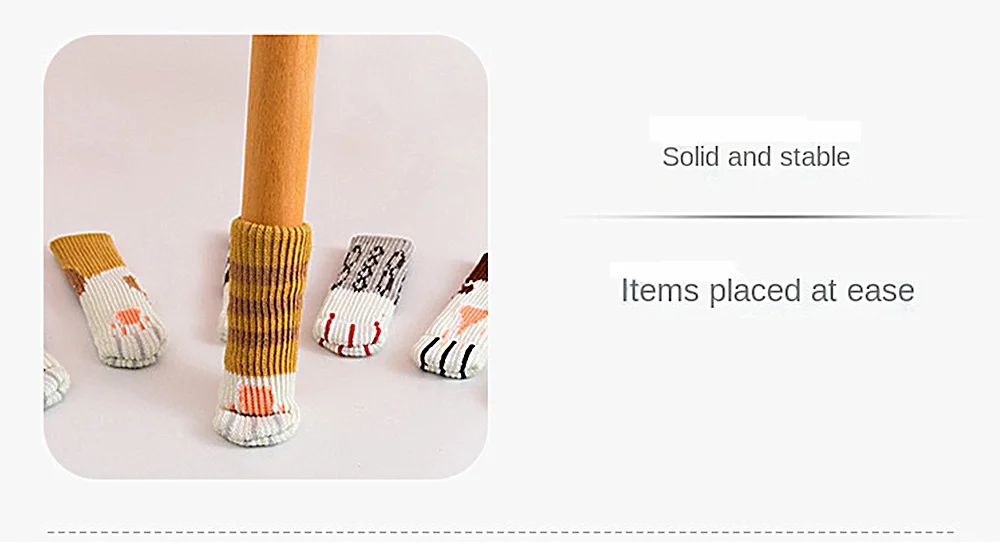This screenshot has height=554, width=1000.
Task: Select partial white sock at photo's left edge
Action: (55, 381)
